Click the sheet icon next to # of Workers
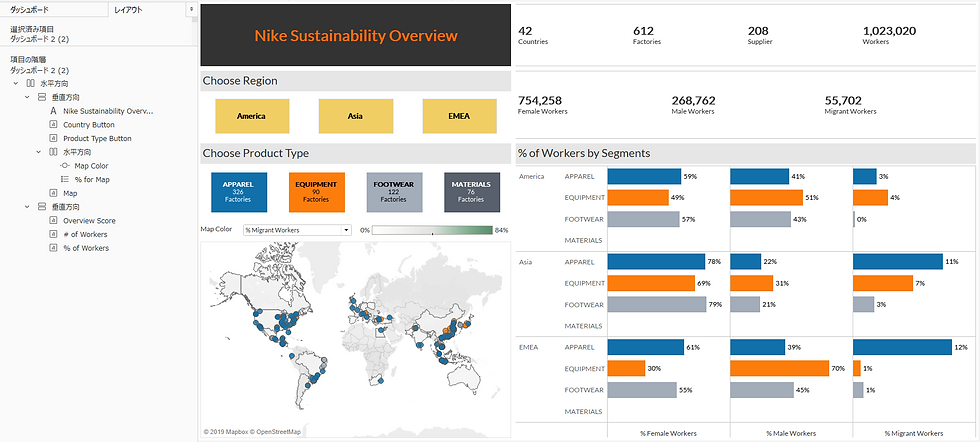Screen dimensions: 980x442 pos(53,234)
